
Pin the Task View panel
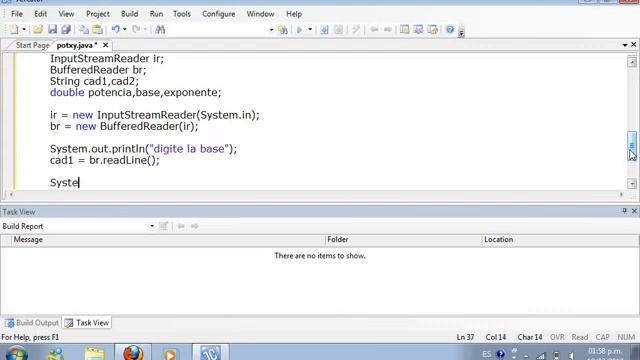point(624,211)
